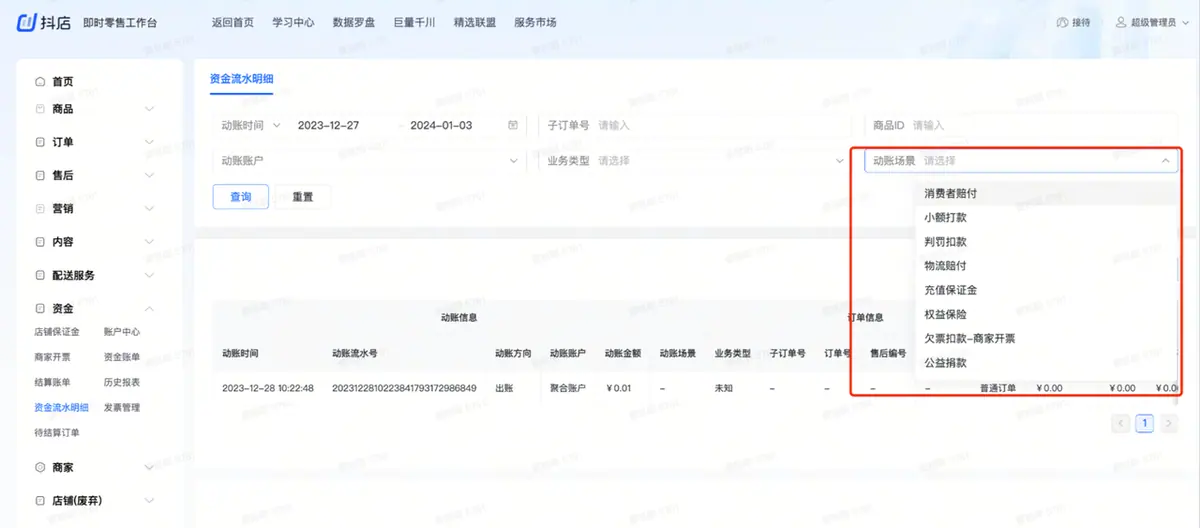1200x528 pixels.
Task: Open the 接待 headset icon
Action: pyautogui.click(x=1062, y=22)
